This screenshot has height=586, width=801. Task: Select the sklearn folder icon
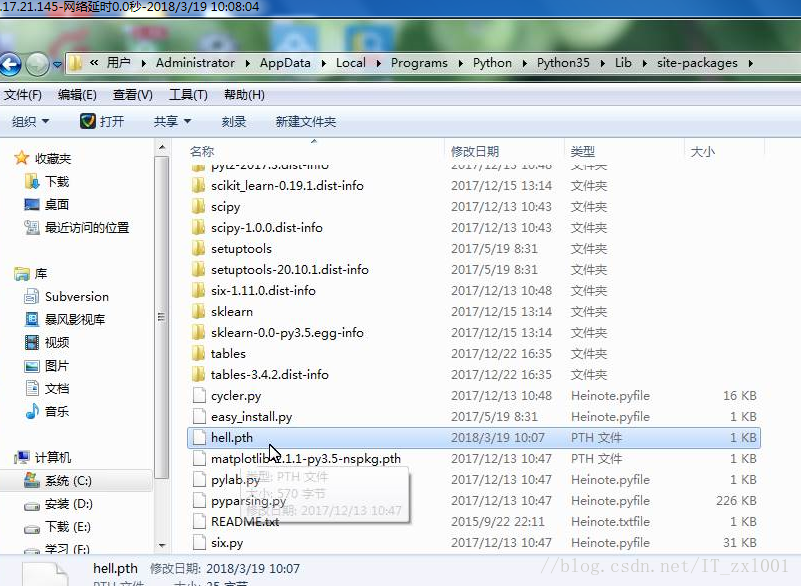point(198,311)
